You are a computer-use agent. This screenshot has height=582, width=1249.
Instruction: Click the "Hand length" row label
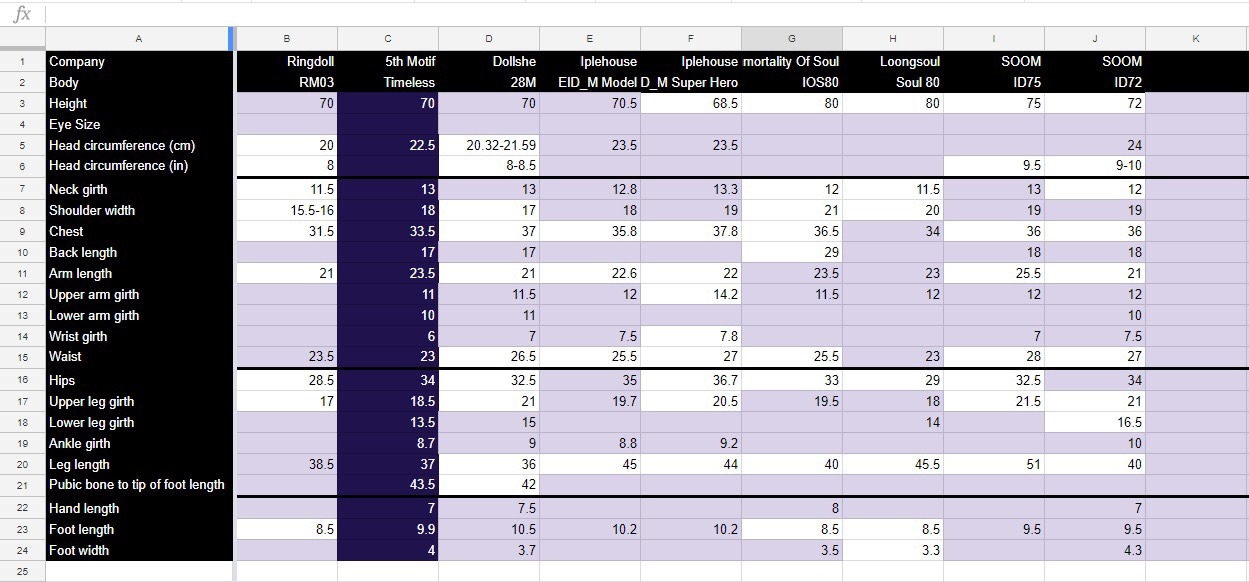(139, 508)
